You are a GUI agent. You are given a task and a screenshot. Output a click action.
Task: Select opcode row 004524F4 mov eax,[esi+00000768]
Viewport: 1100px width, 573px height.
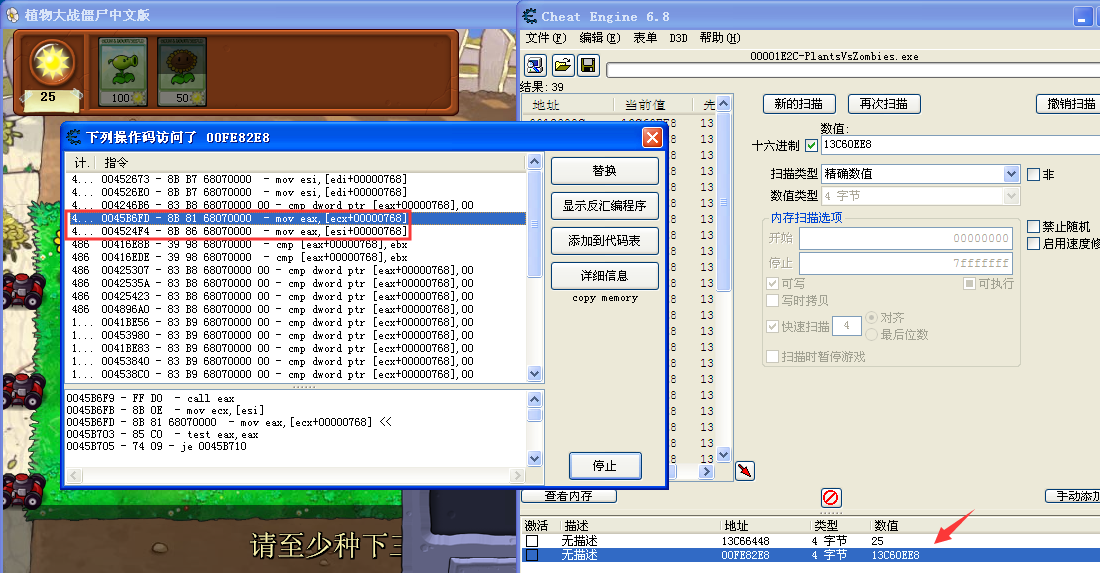click(295, 231)
